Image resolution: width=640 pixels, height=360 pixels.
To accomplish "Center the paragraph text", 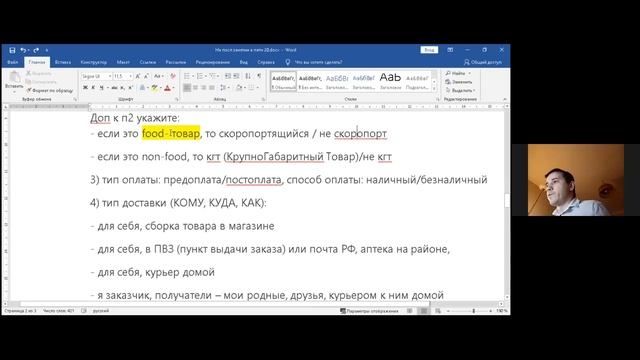I will point(196,88).
